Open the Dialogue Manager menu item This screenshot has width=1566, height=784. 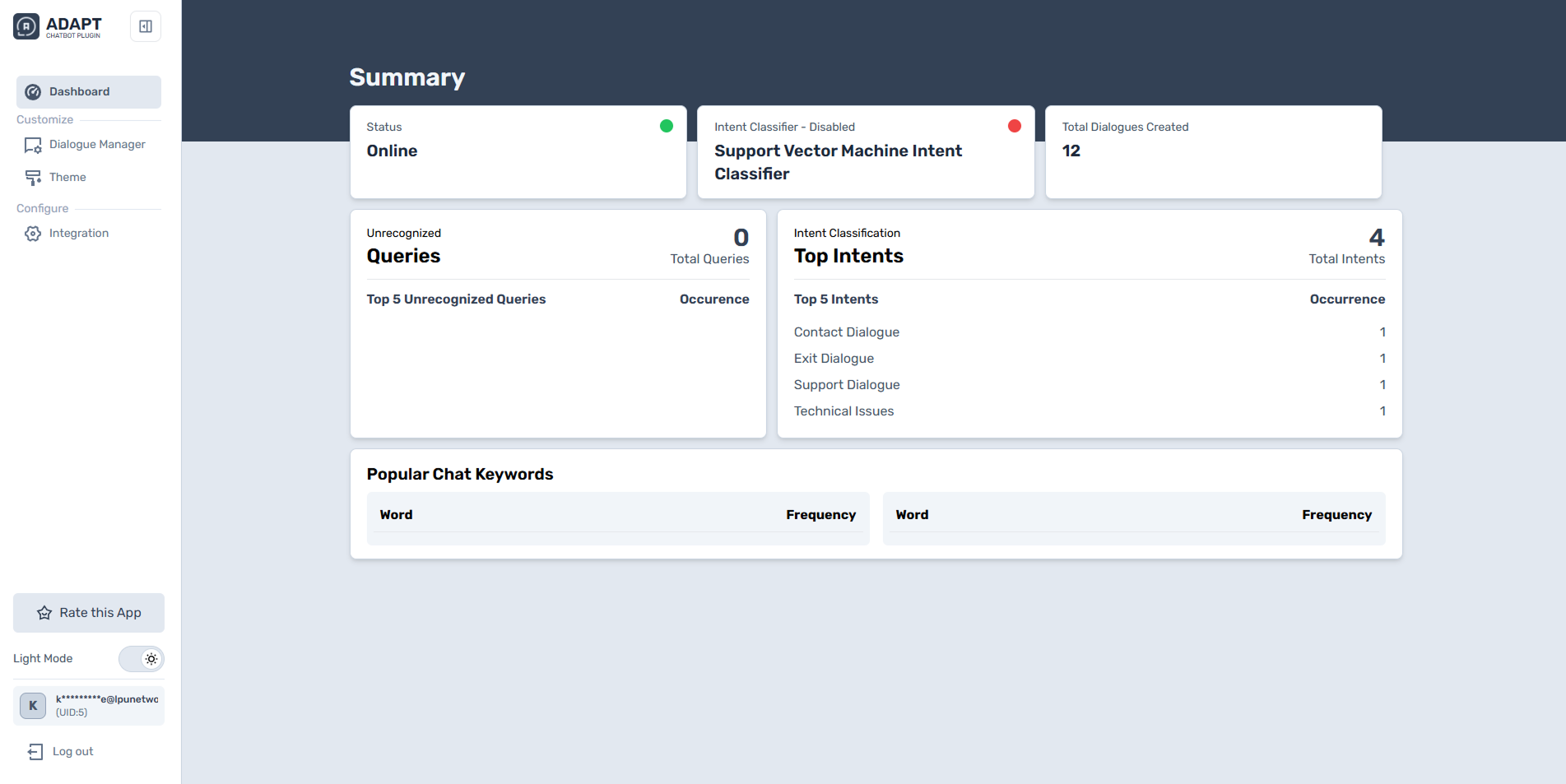pyautogui.click(x=97, y=145)
